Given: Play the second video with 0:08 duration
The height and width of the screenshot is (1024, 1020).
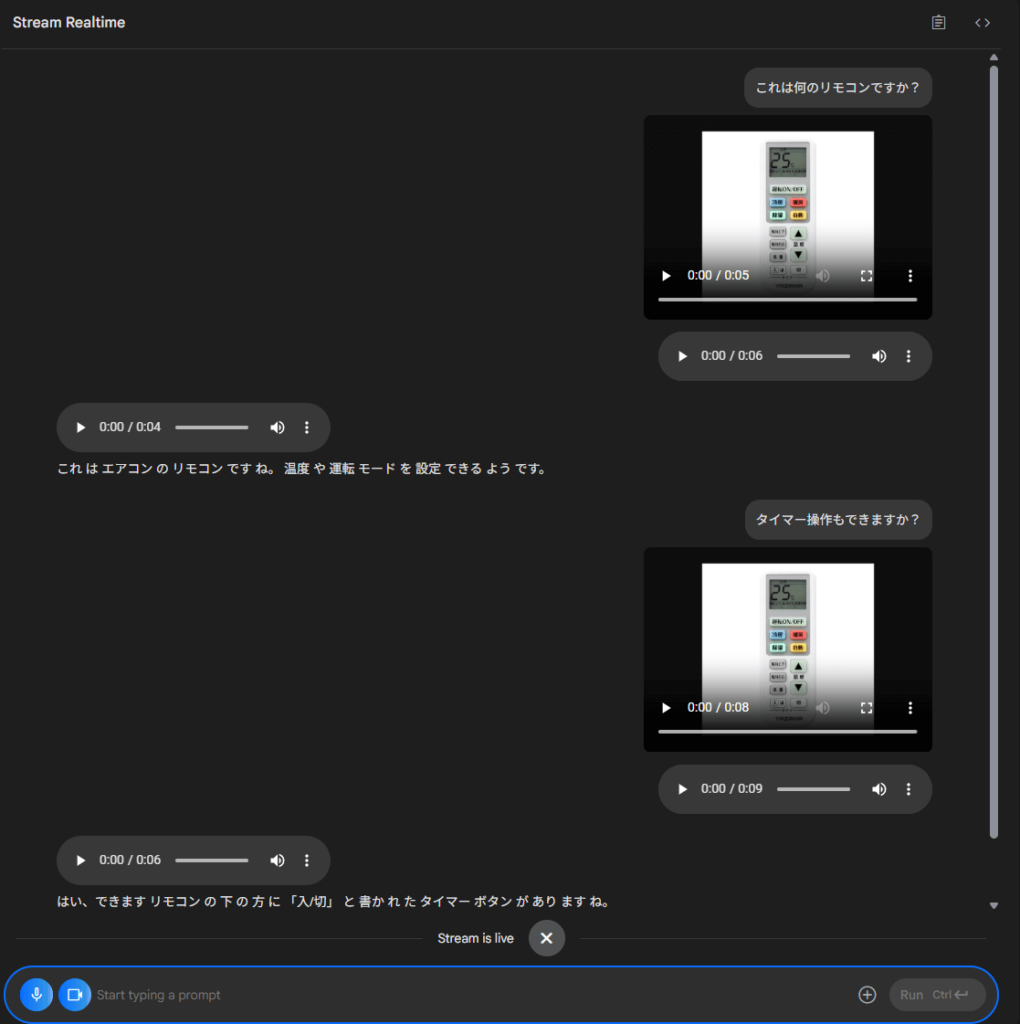Looking at the screenshot, I should tap(667, 708).
